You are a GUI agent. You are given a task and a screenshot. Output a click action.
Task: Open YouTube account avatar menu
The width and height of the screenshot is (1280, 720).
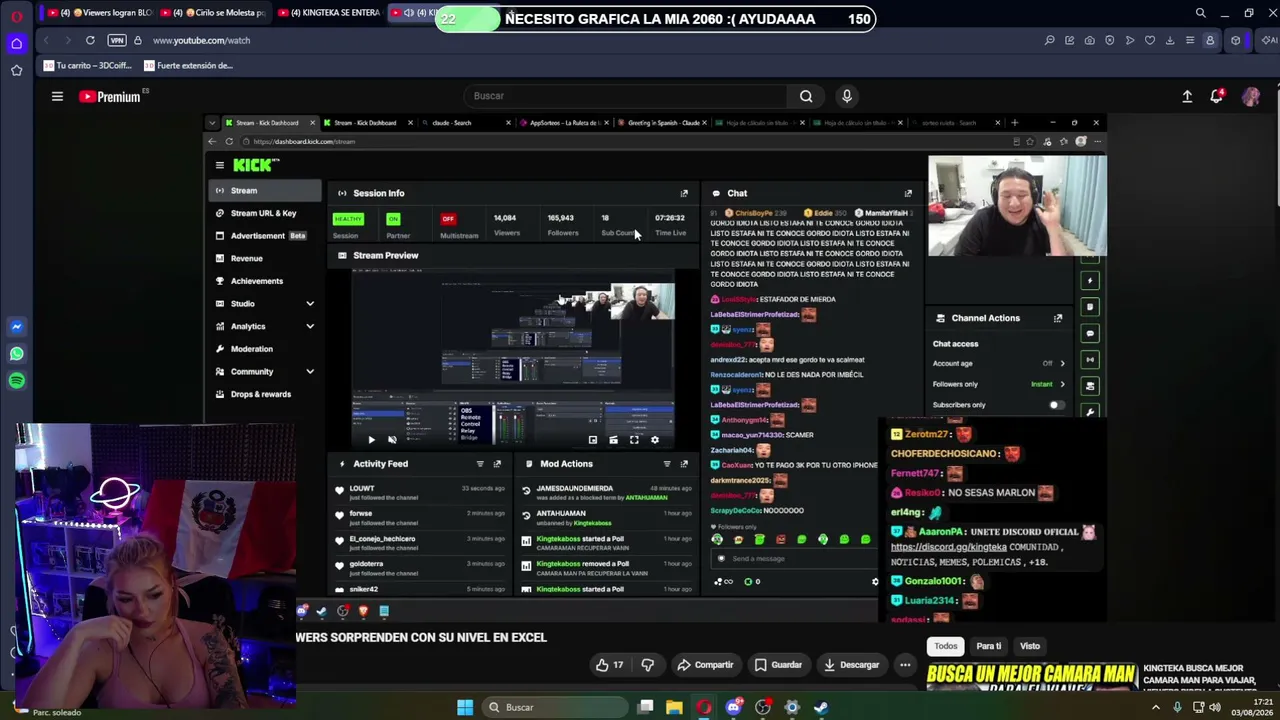[x=1250, y=96]
